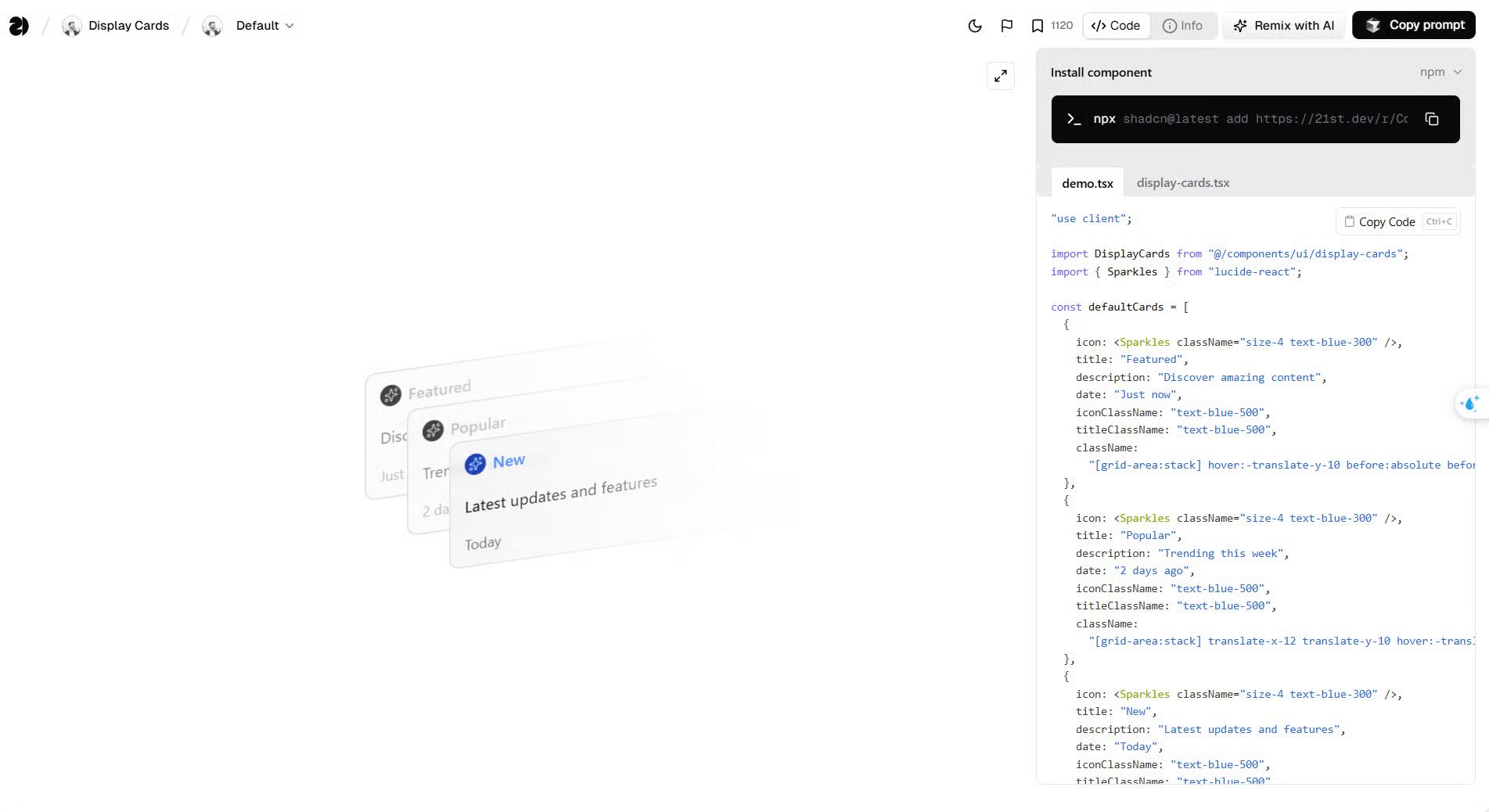
Task: Click the Copy Code button
Action: pyautogui.click(x=1379, y=221)
